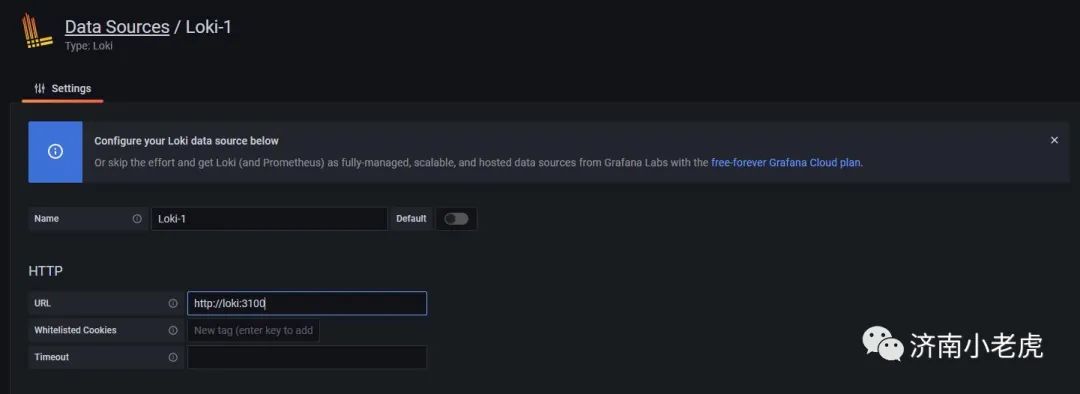Screen dimensions: 1080x394
Task: Open the free-forever Grafana Cloud plan link
Action: click(x=786, y=163)
